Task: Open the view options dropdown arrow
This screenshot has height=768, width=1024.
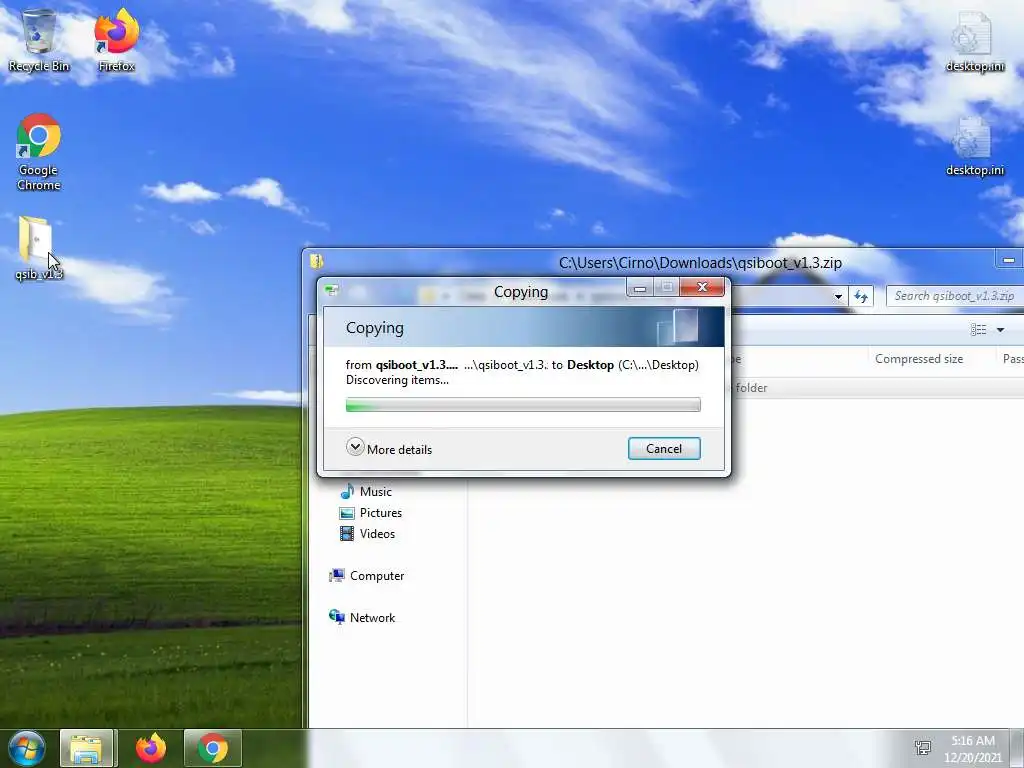Action: [x=1000, y=330]
